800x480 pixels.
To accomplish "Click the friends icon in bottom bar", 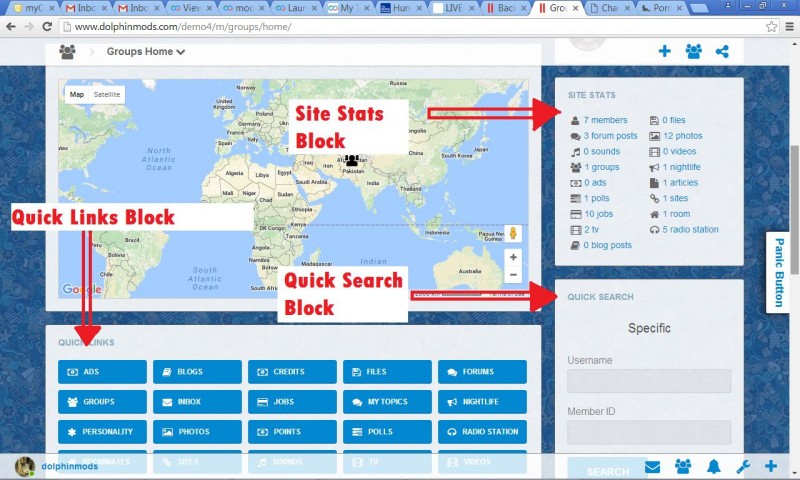I will click(x=683, y=466).
